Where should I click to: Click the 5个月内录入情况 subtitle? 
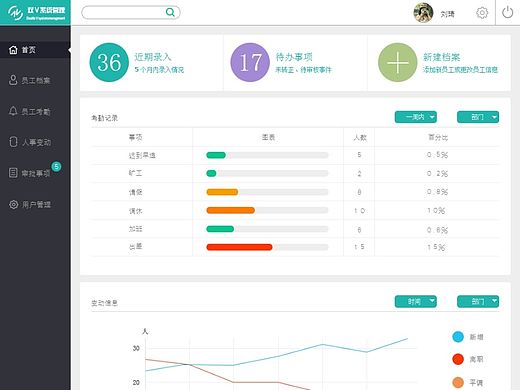pos(159,70)
